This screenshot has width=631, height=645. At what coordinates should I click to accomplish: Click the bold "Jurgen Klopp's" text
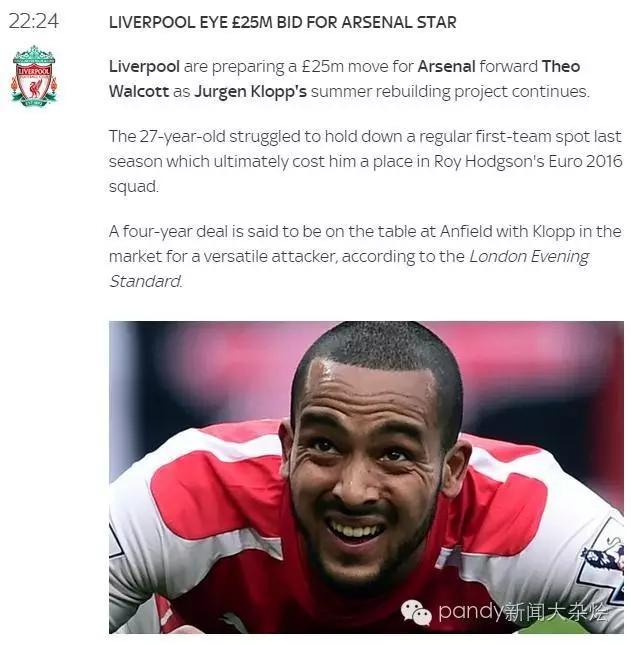click(252, 91)
